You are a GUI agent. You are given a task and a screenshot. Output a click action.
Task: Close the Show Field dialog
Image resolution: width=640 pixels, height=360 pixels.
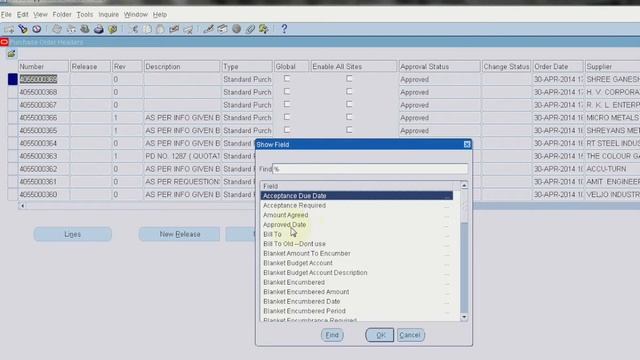(x=467, y=144)
